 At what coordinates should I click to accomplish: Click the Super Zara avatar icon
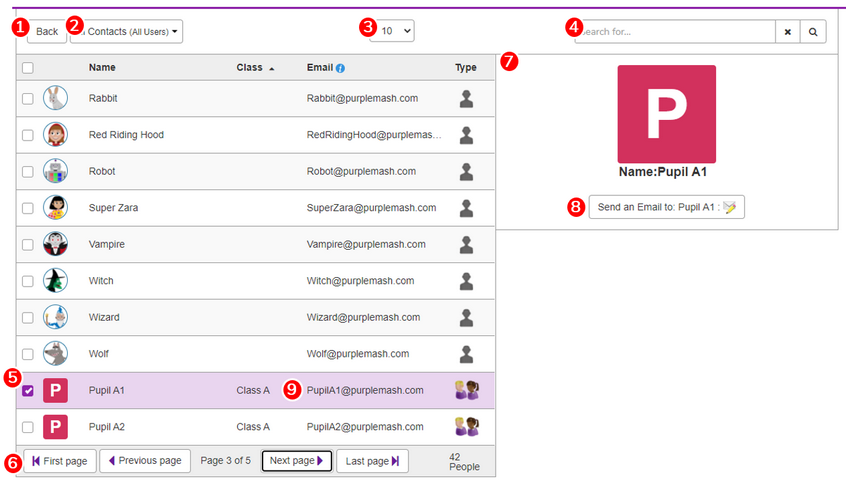55,208
